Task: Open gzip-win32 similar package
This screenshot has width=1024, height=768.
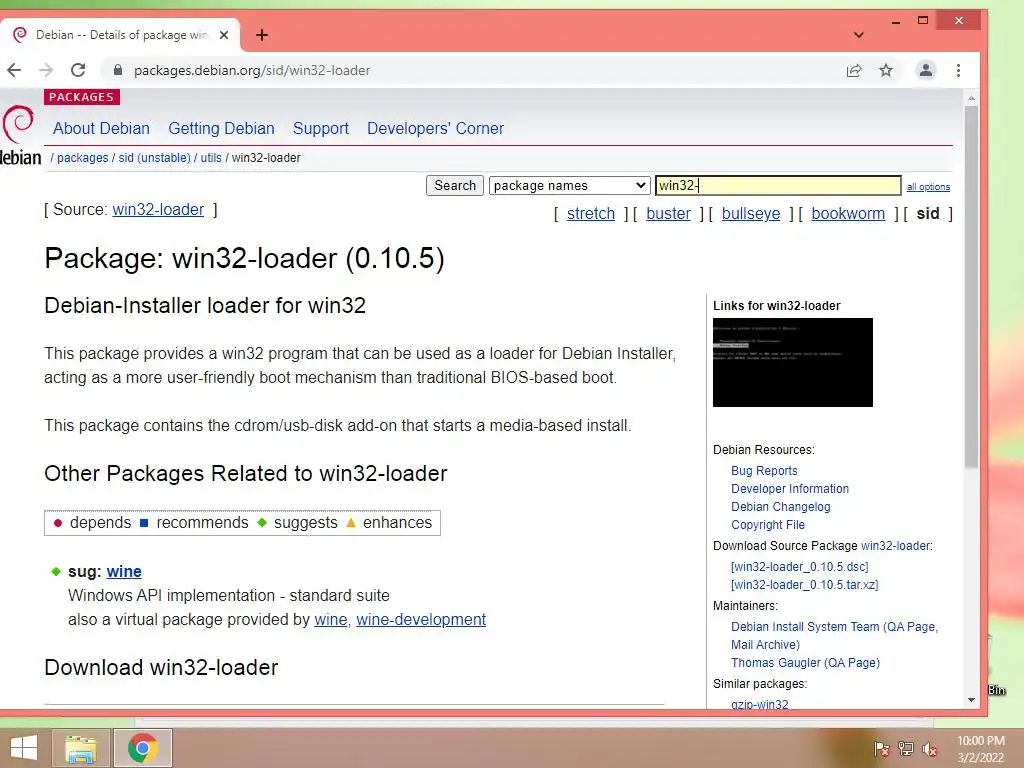Action: 760,705
